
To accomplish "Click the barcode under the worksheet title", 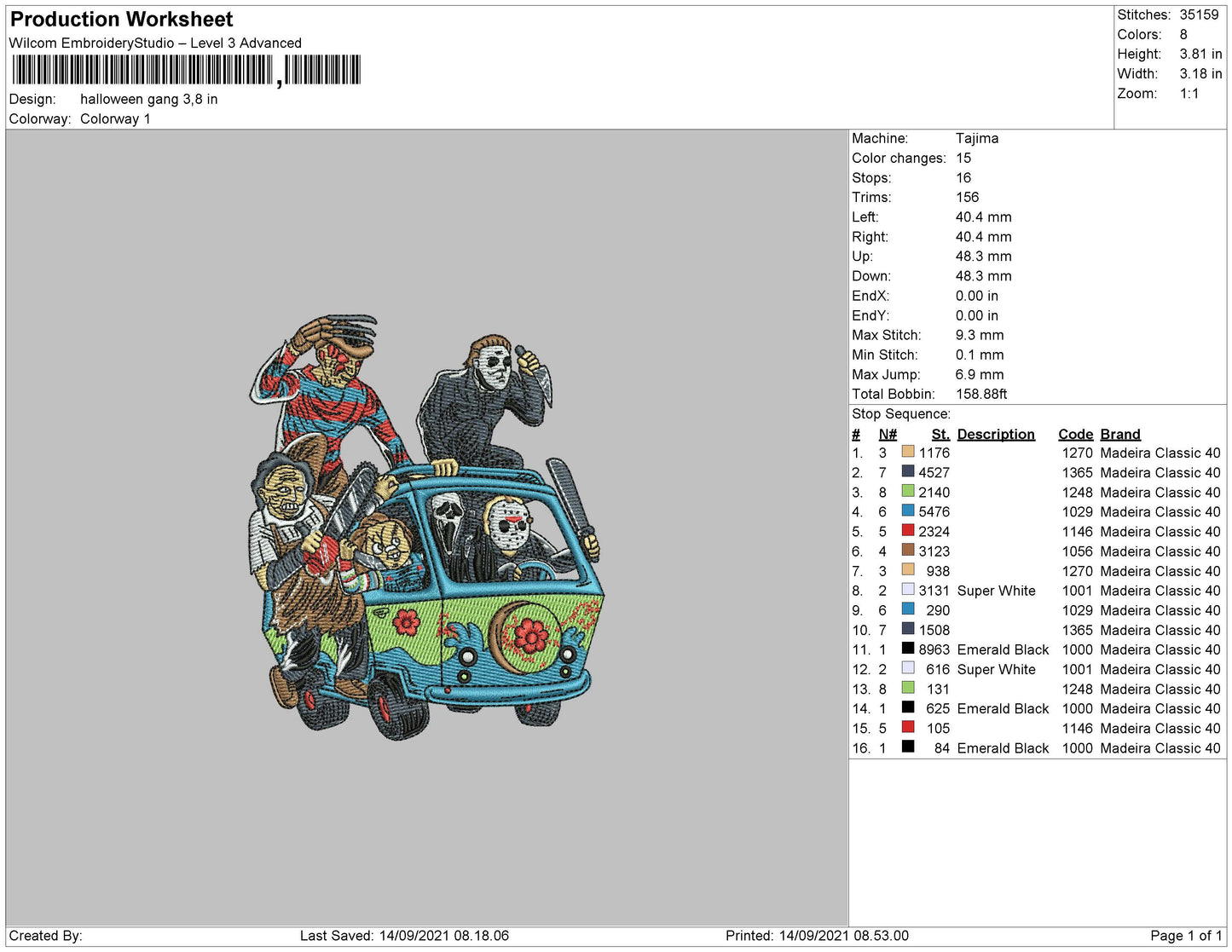I will (x=185, y=71).
